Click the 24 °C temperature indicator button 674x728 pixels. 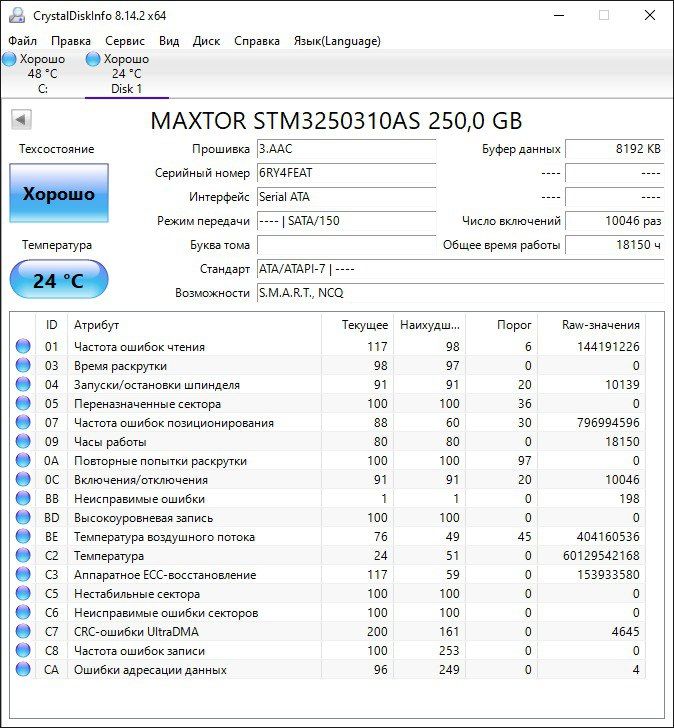tap(59, 280)
